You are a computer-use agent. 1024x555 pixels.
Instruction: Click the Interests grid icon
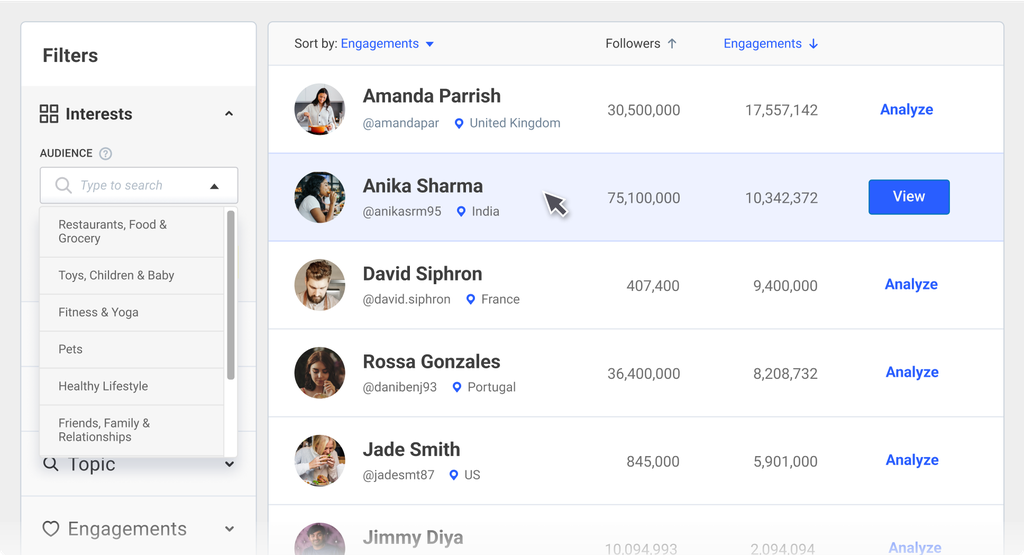point(49,114)
